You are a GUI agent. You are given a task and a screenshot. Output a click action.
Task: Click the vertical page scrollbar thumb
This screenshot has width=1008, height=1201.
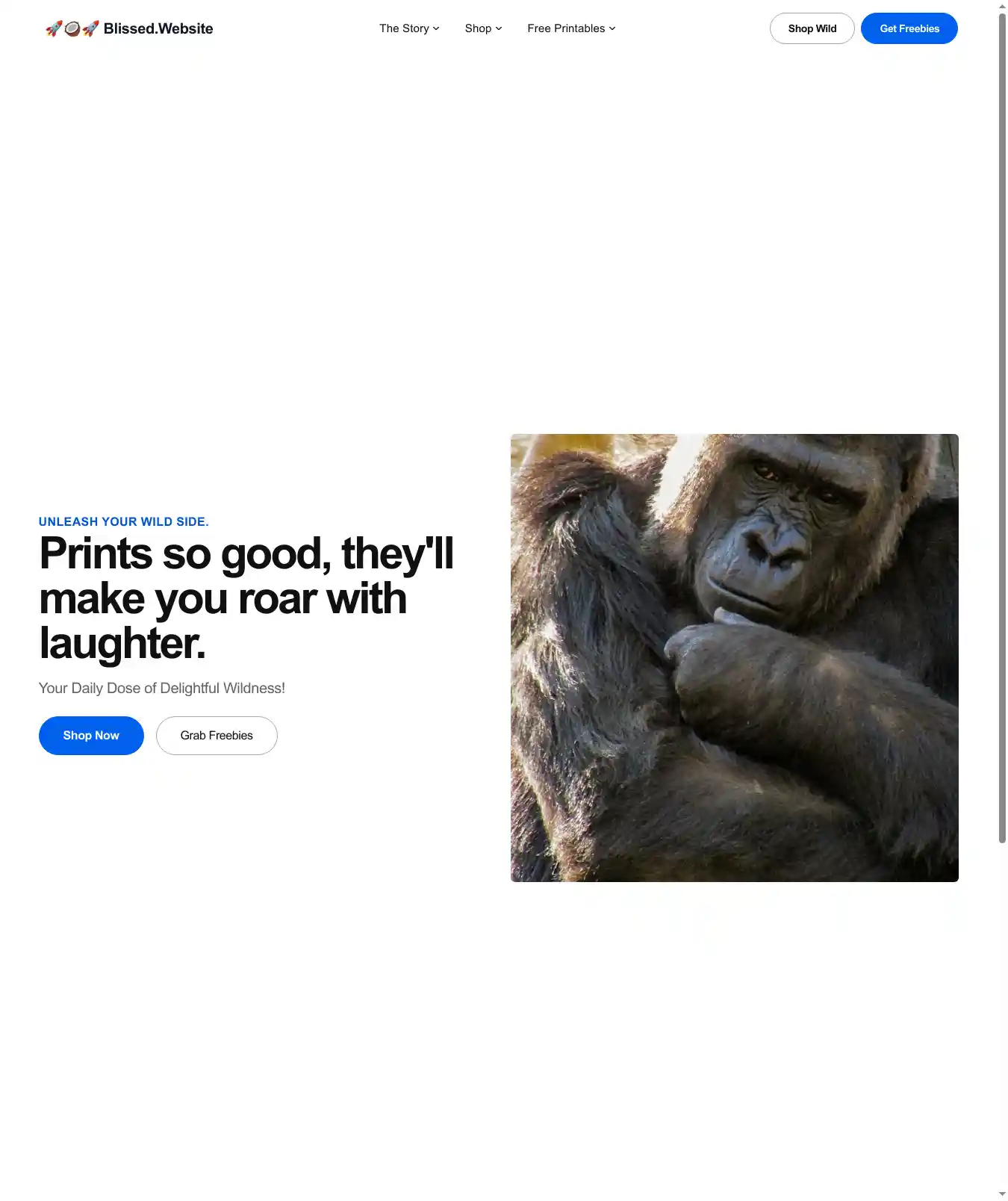[1002, 428]
